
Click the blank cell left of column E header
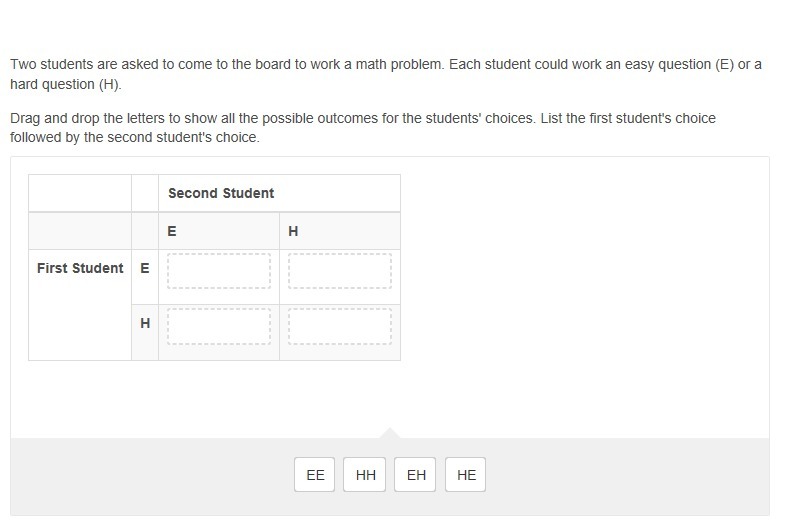click(80, 231)
